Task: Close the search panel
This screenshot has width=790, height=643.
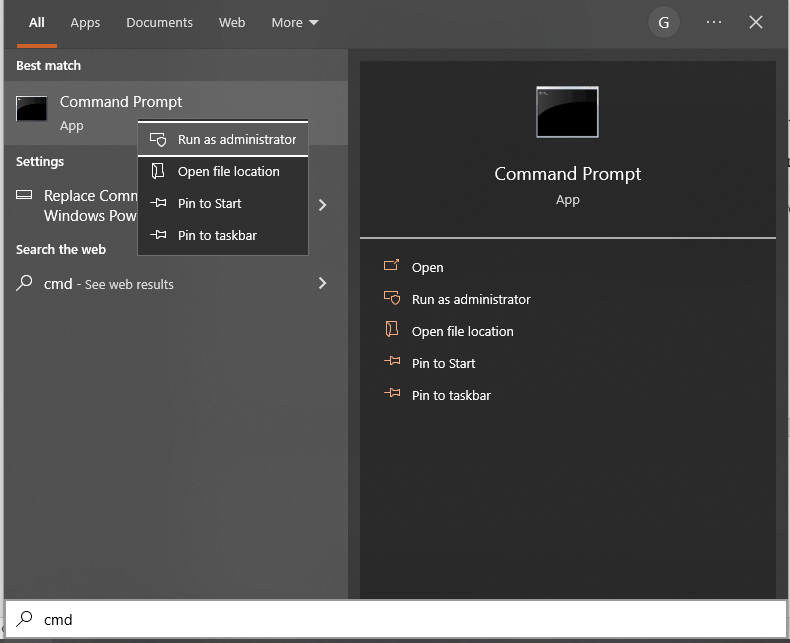Action: 755,22
